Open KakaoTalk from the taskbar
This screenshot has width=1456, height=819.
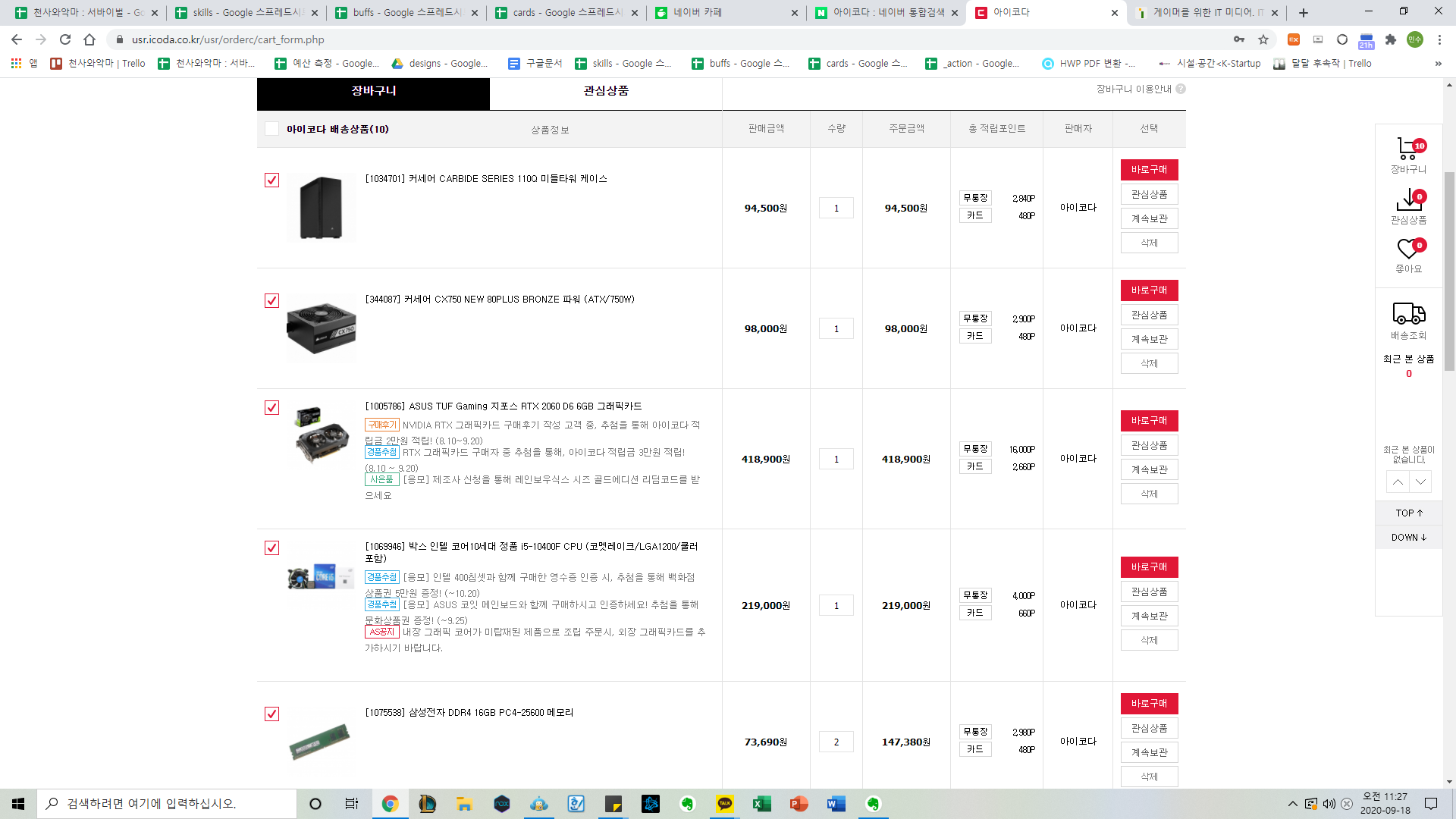click(725, 804)
